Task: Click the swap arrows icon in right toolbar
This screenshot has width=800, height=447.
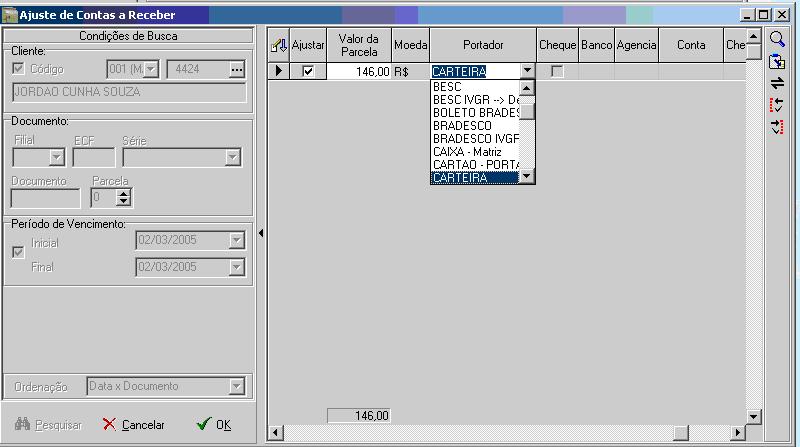Action: coord(777,83)
